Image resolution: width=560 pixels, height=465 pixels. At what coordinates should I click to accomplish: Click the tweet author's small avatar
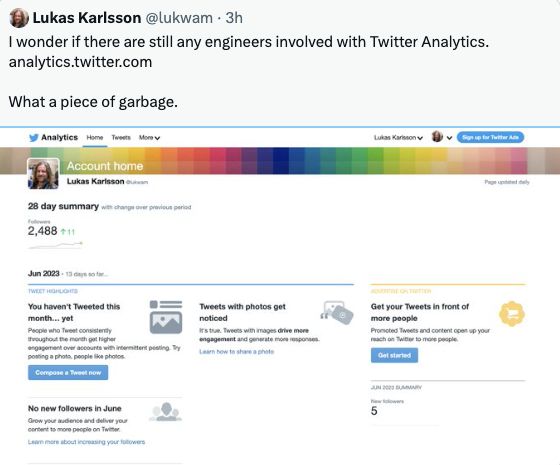pyautogui.click(x=19, y=18)
